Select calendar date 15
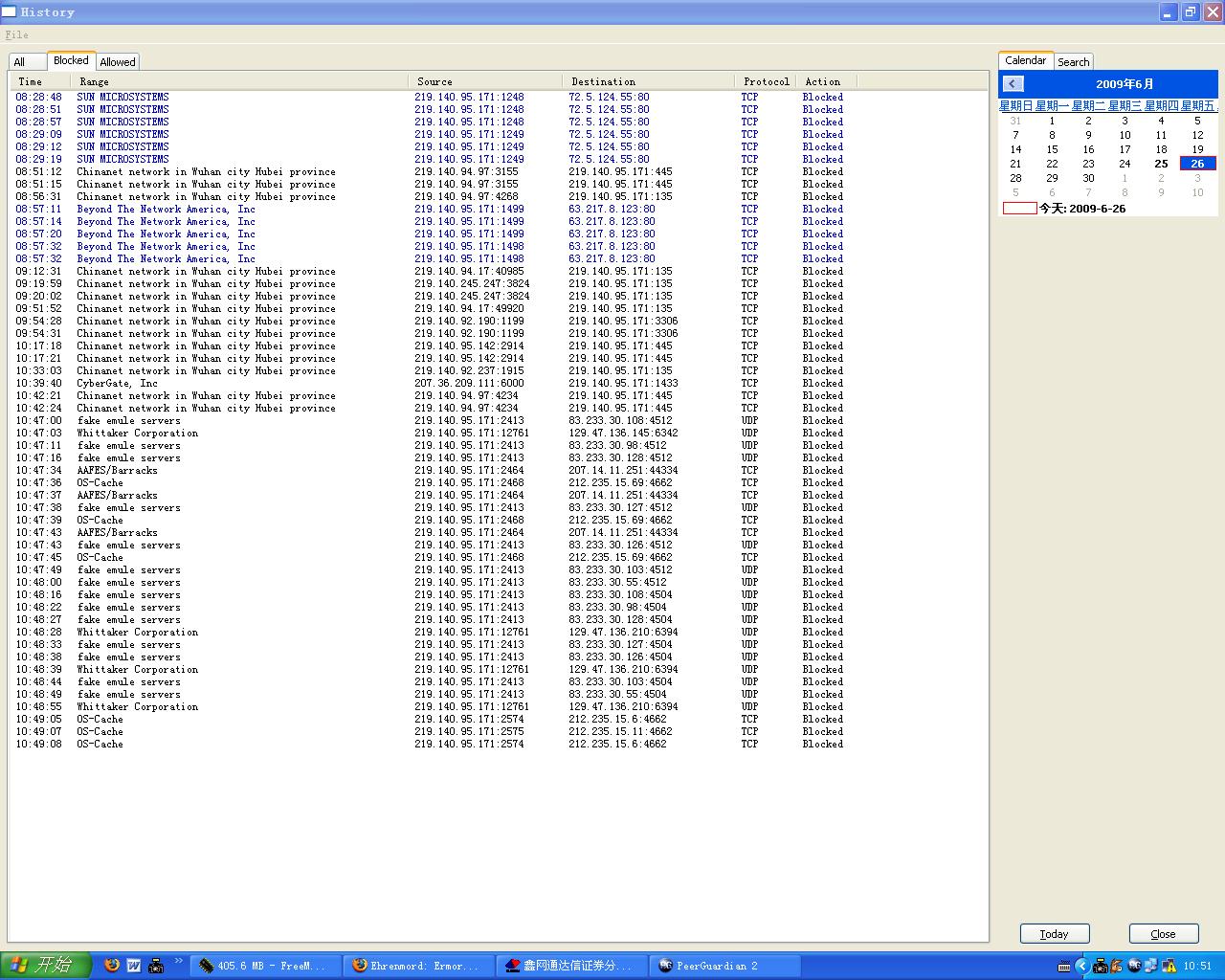This screenshot has width=1225, height=980. point(1052,149)
